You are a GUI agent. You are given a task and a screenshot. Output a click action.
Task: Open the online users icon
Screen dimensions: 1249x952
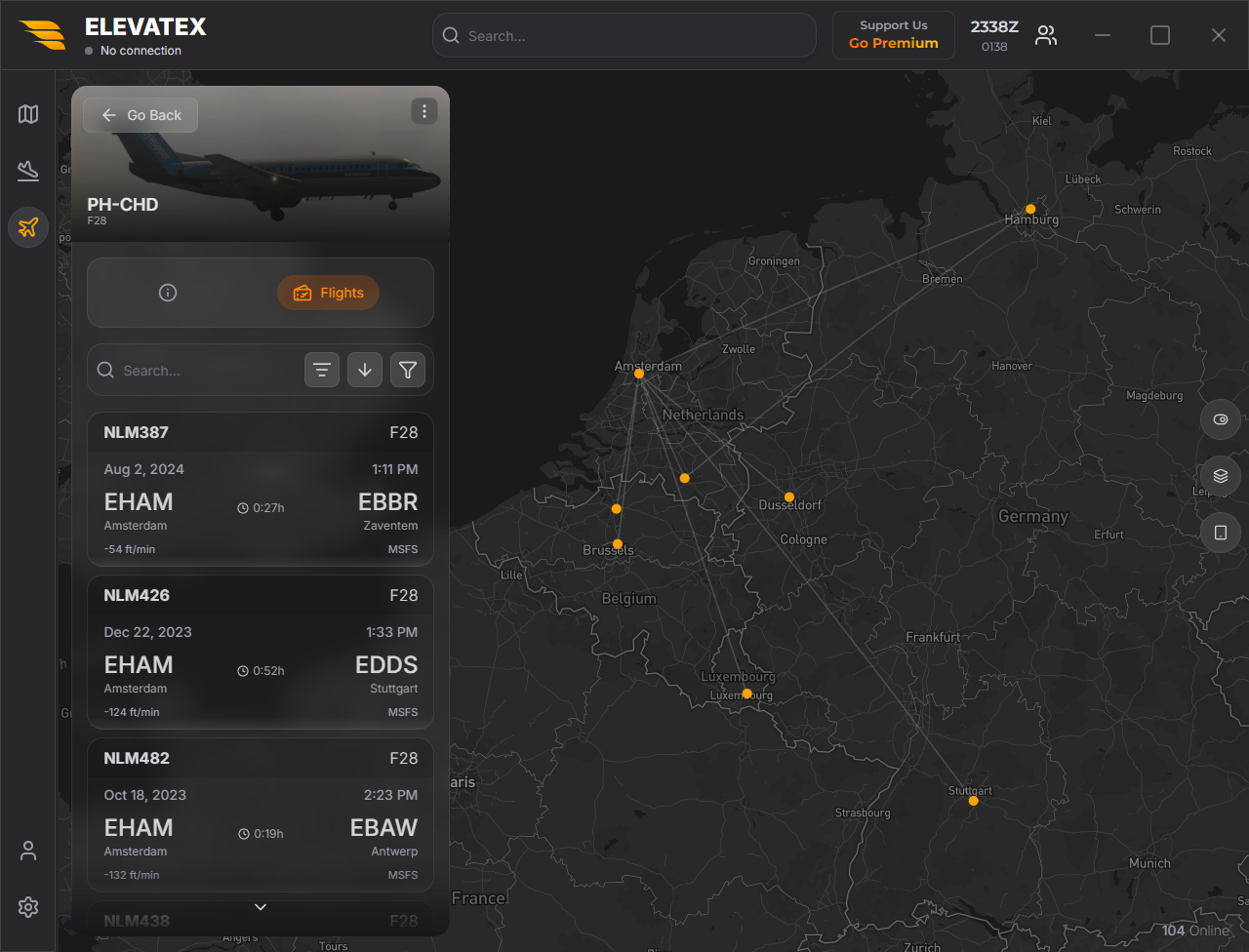point(1046,36)
